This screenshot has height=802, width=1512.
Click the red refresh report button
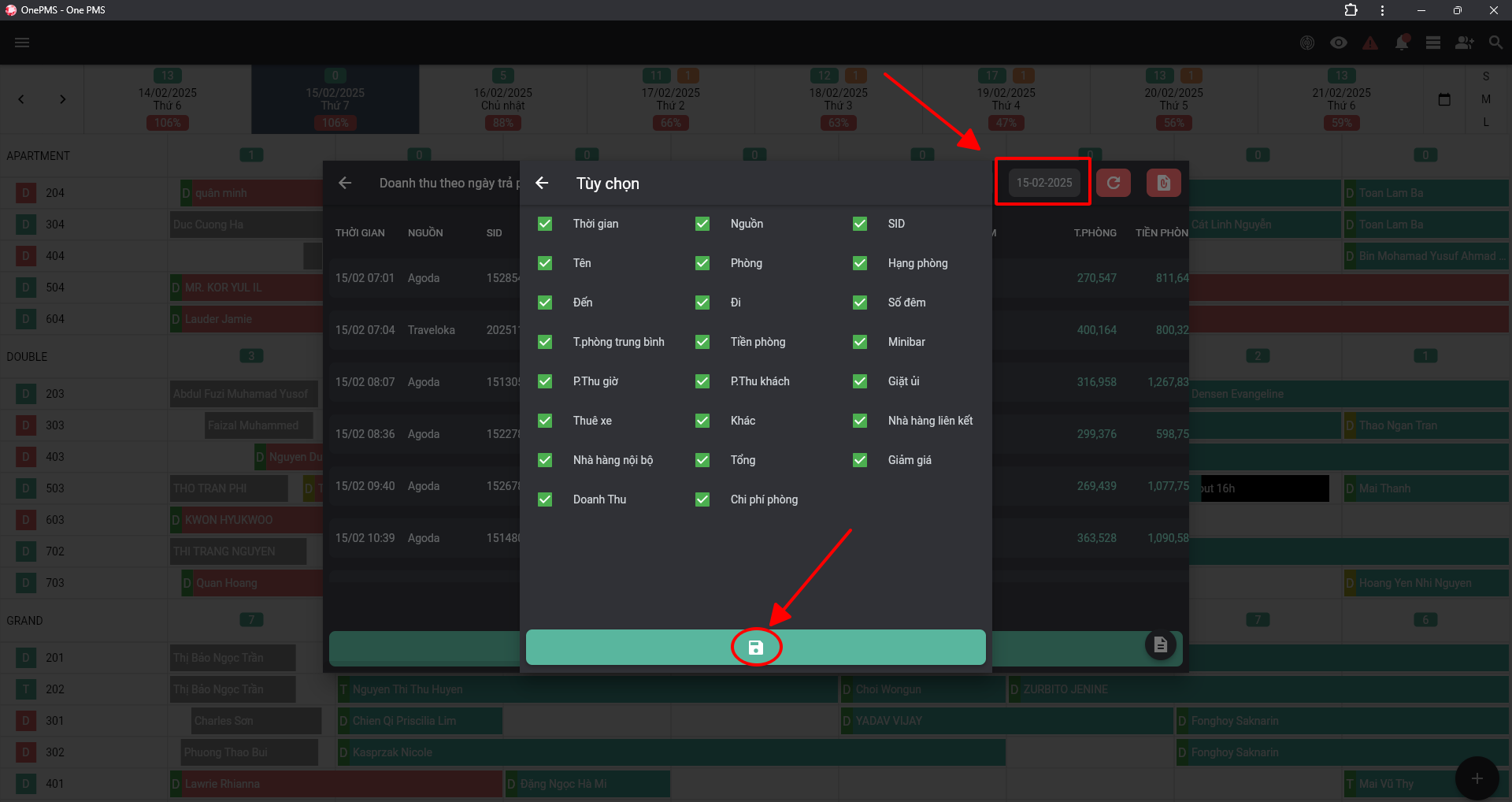point(1114,183)
